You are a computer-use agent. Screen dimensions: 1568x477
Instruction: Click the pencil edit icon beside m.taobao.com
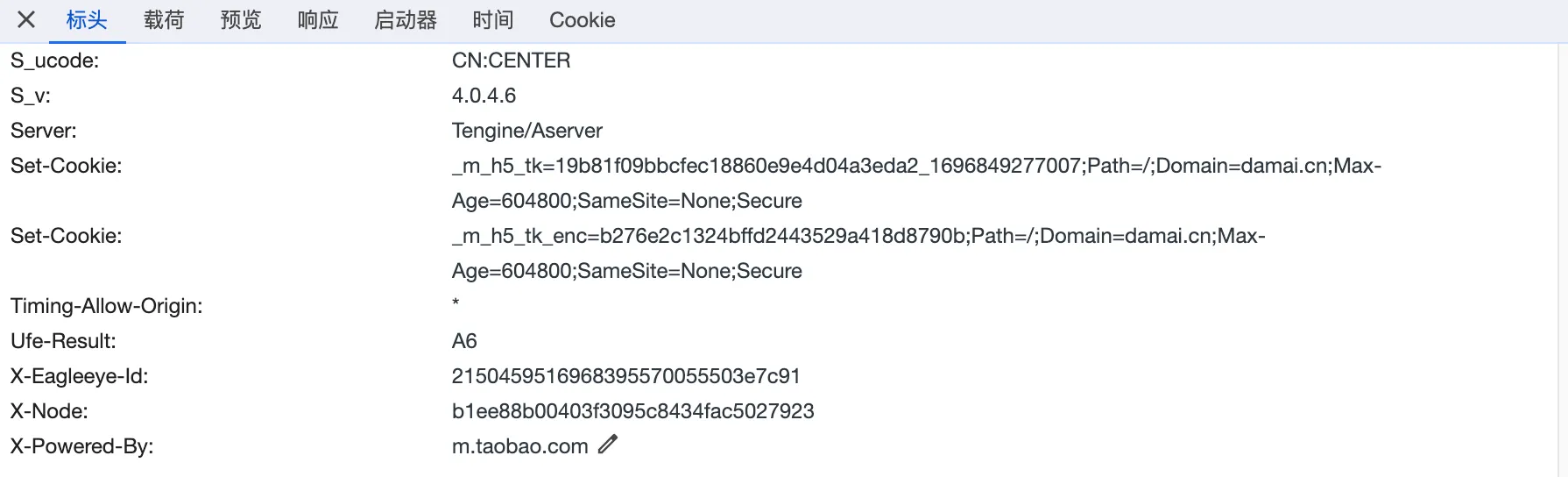(608, 445)
